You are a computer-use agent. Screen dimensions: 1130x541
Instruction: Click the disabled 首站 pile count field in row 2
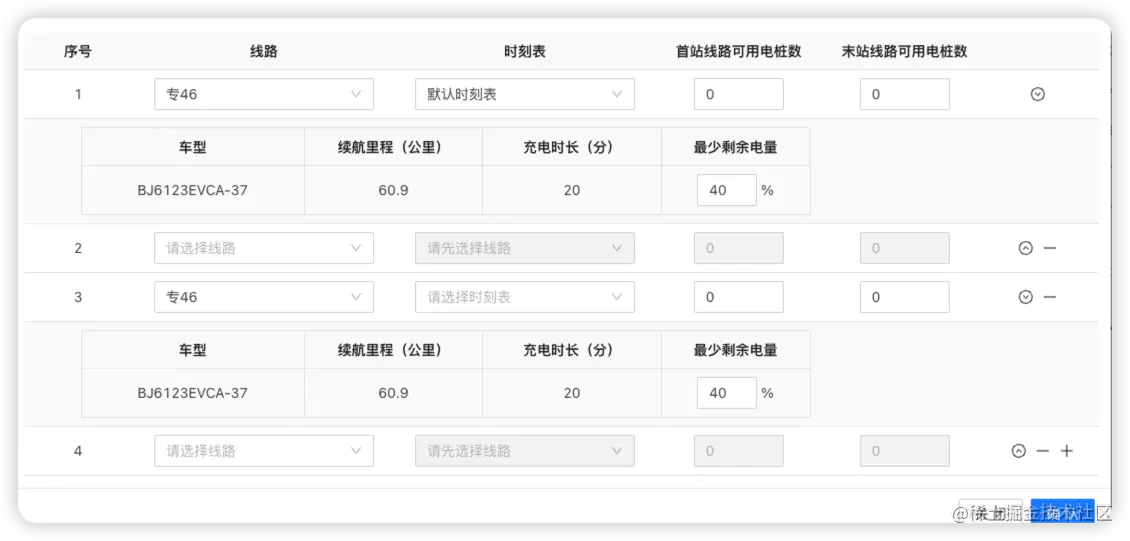pos(739,248)
